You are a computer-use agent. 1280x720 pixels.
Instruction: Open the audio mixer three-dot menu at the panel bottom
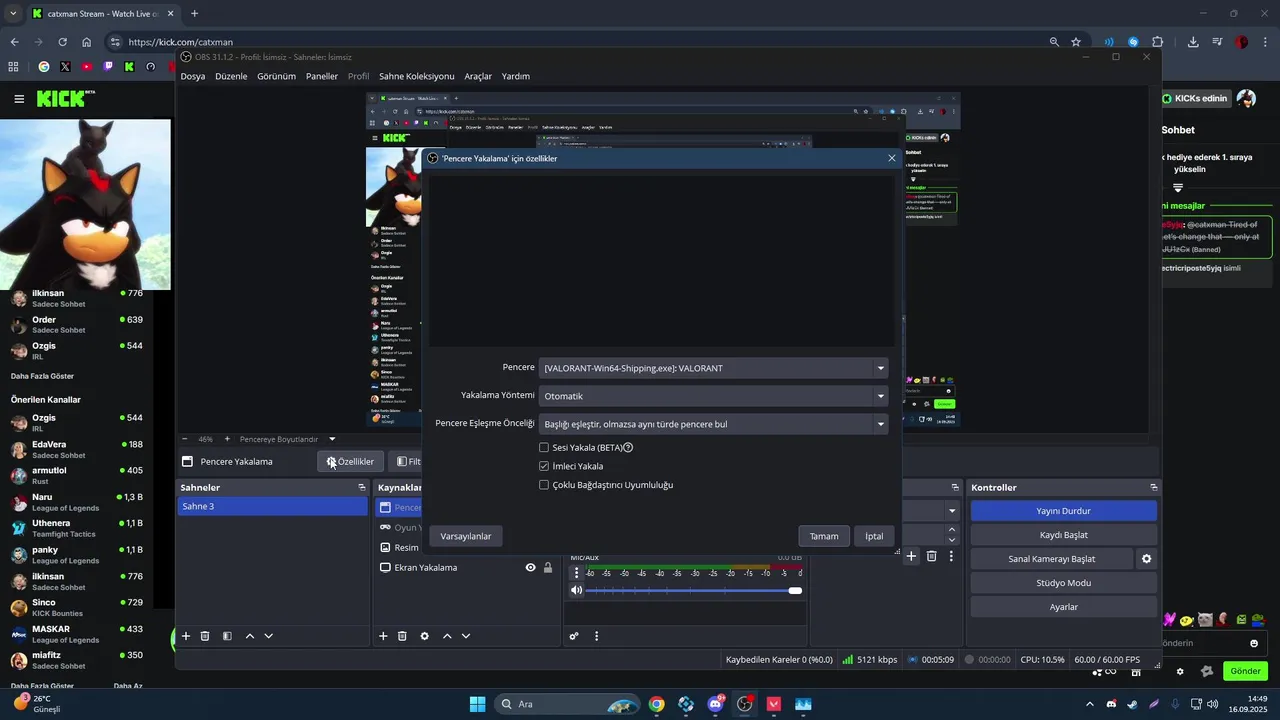597,636
